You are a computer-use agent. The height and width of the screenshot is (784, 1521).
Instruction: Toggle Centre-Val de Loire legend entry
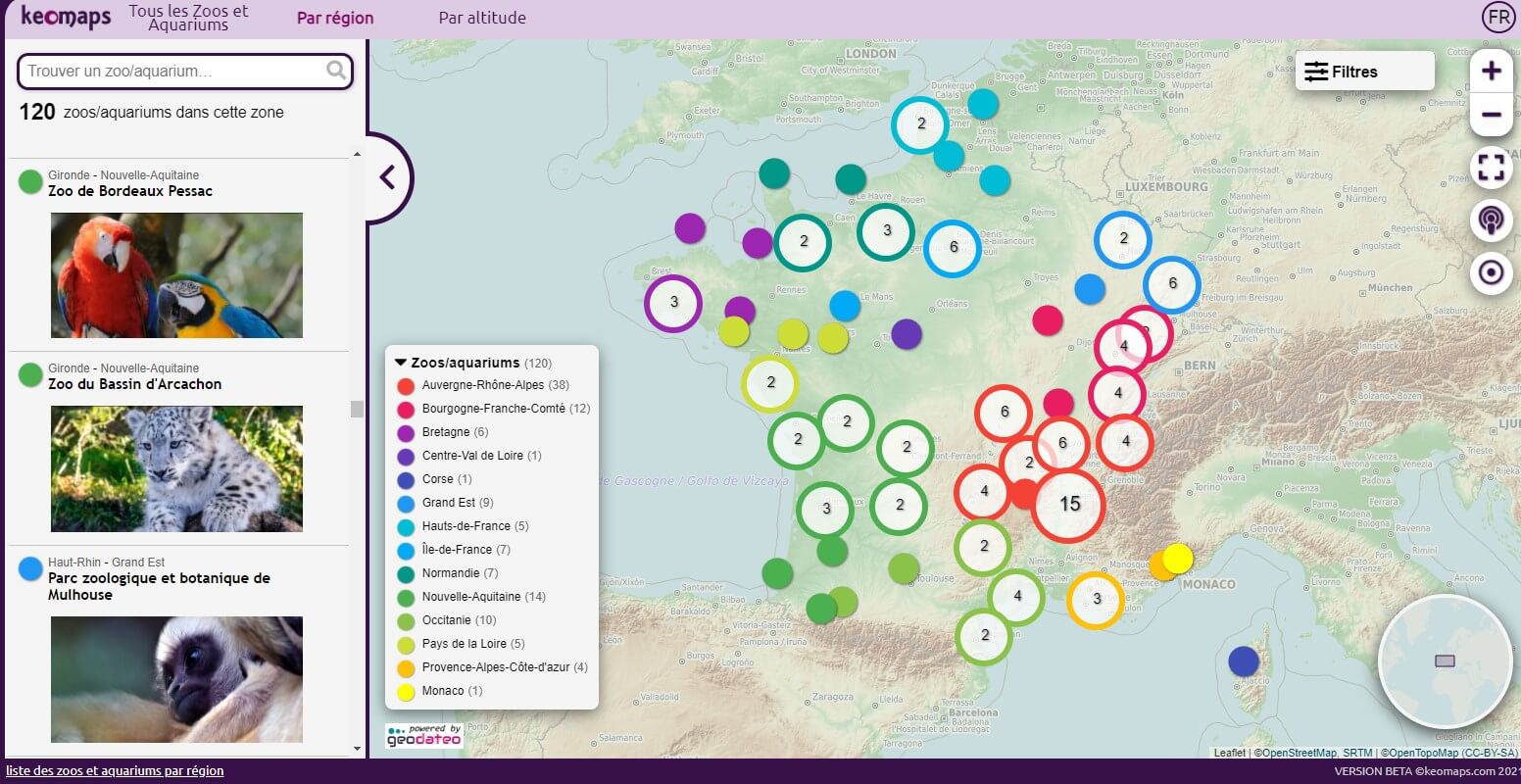coord(468,456)
